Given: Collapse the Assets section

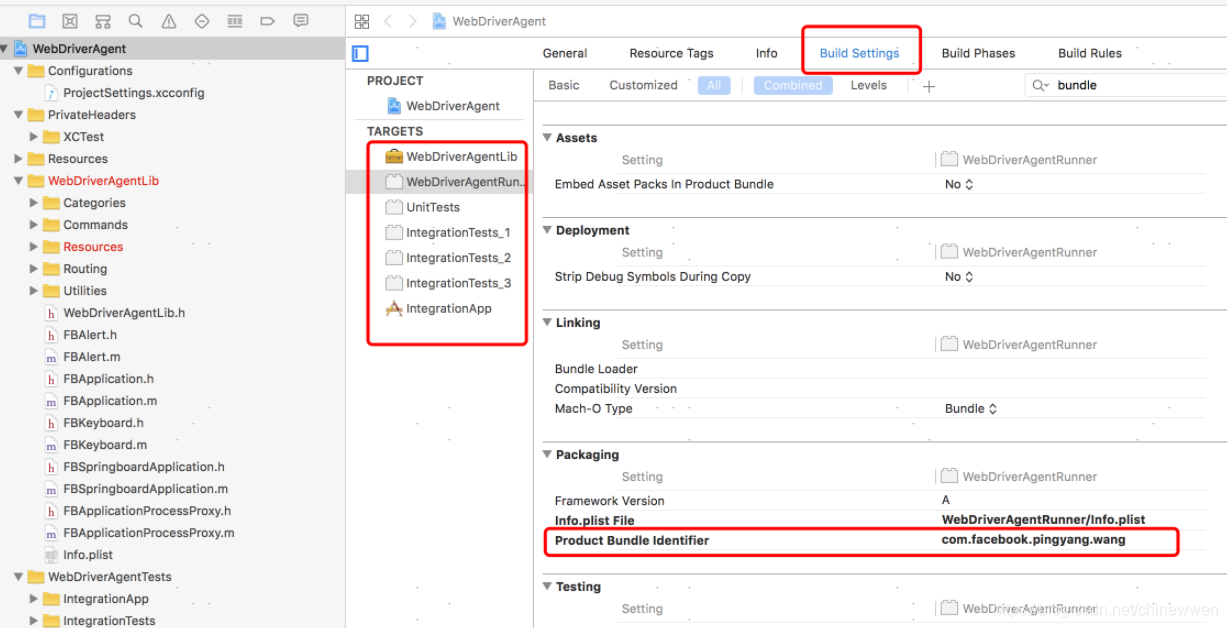Looking at the screenshot, I should [547, 138].
